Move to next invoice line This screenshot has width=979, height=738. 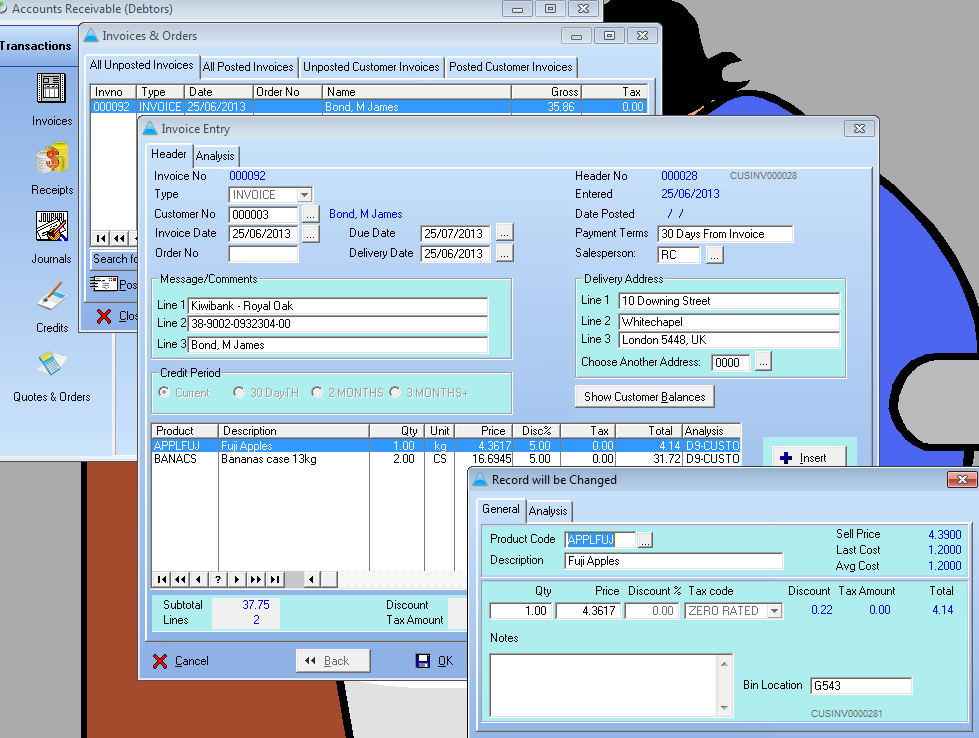pyautogui.click(x=237, y=579)
